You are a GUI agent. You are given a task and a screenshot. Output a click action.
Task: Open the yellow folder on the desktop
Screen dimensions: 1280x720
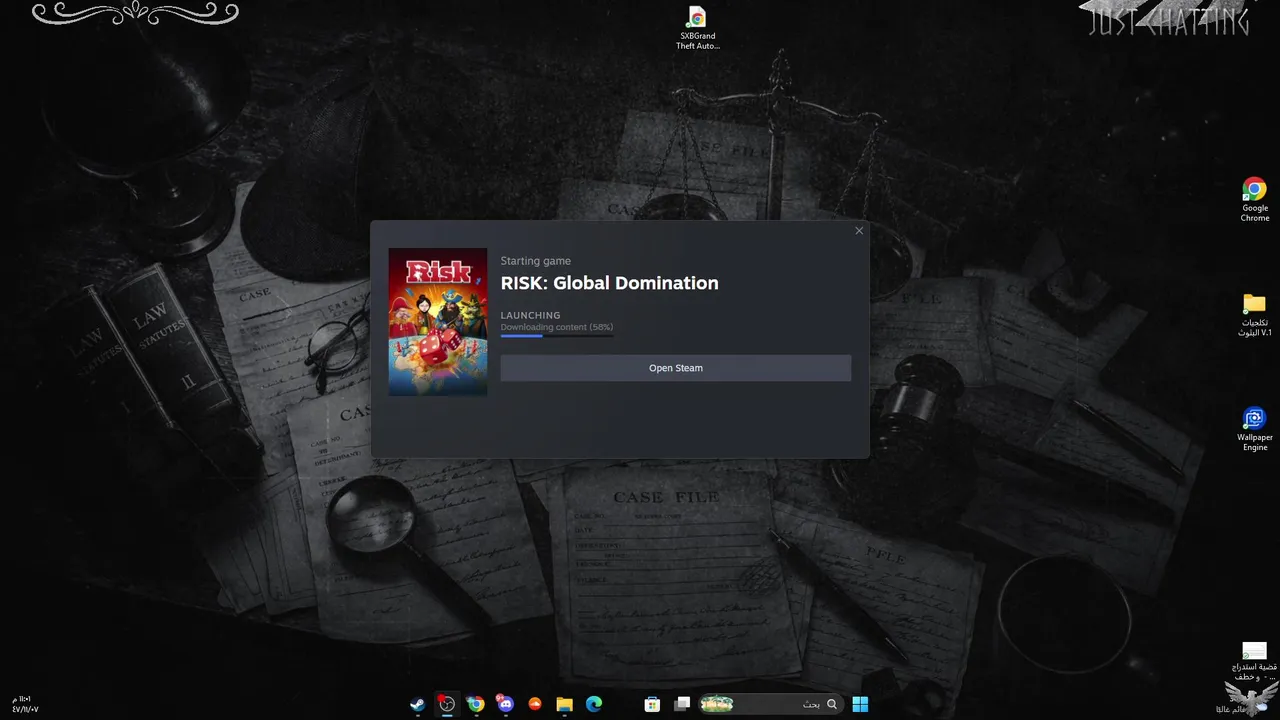point(1255,315)
